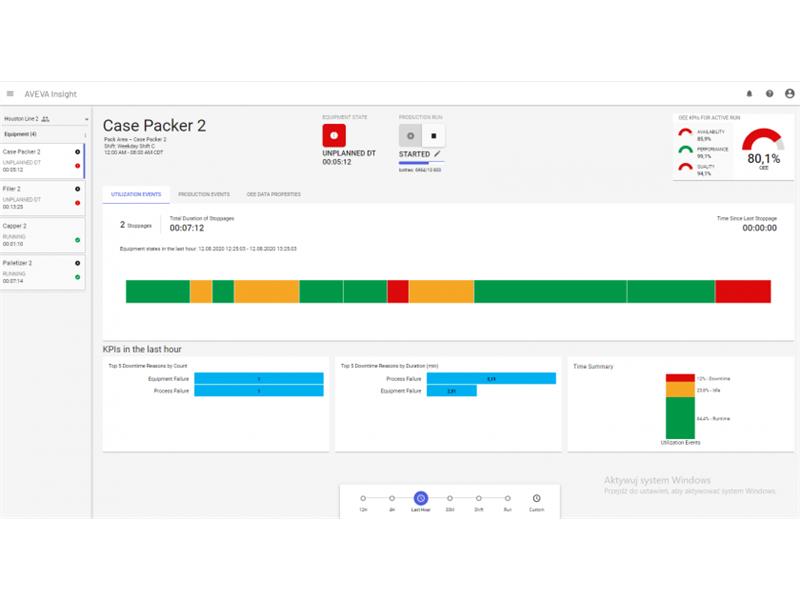This screenshot has height=600, width=800.
Task: Open the Equipment (4) list options
Action: (x=85, y=135)
